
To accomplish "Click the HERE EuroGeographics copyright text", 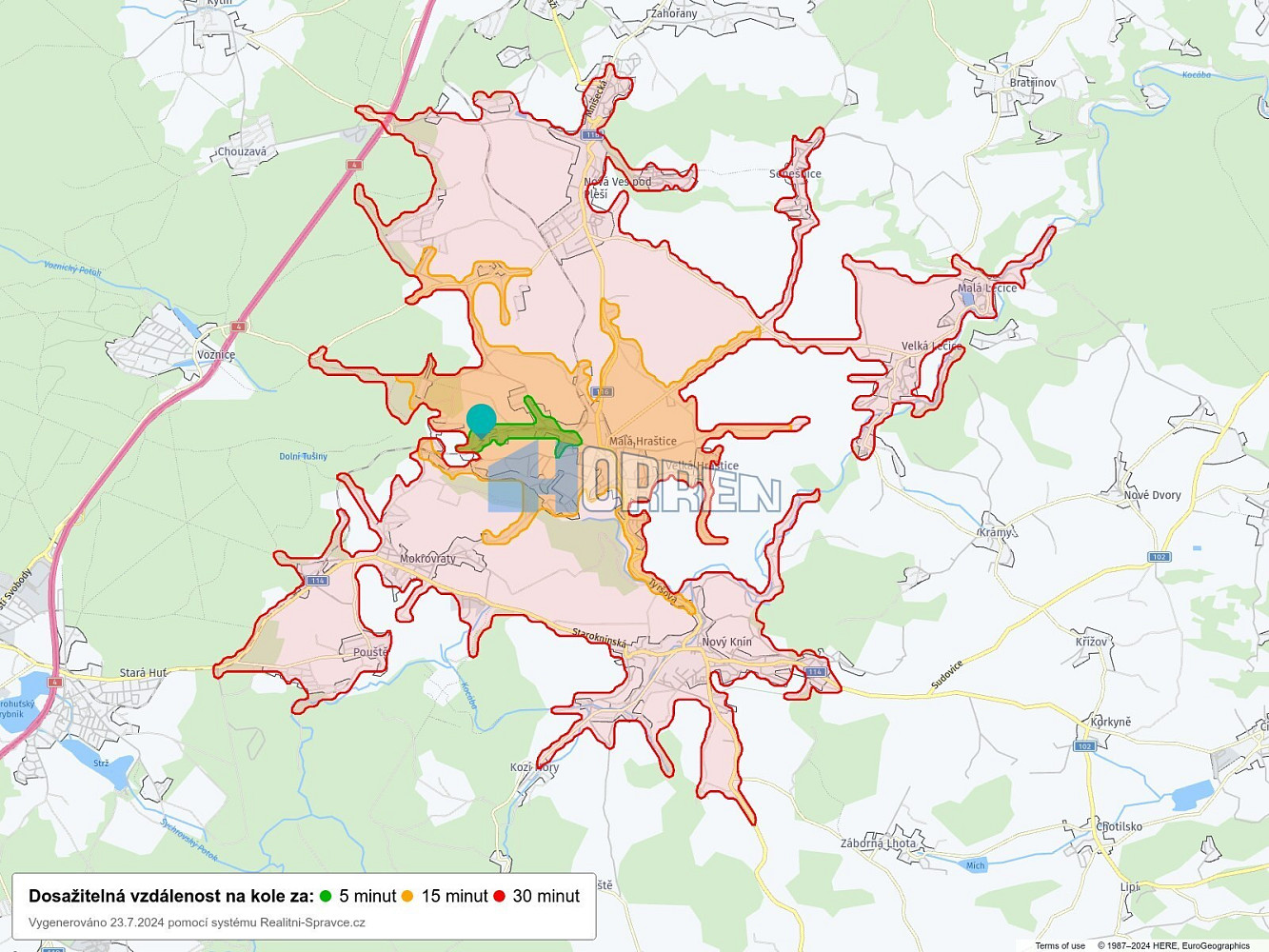I will [1173, 945].
